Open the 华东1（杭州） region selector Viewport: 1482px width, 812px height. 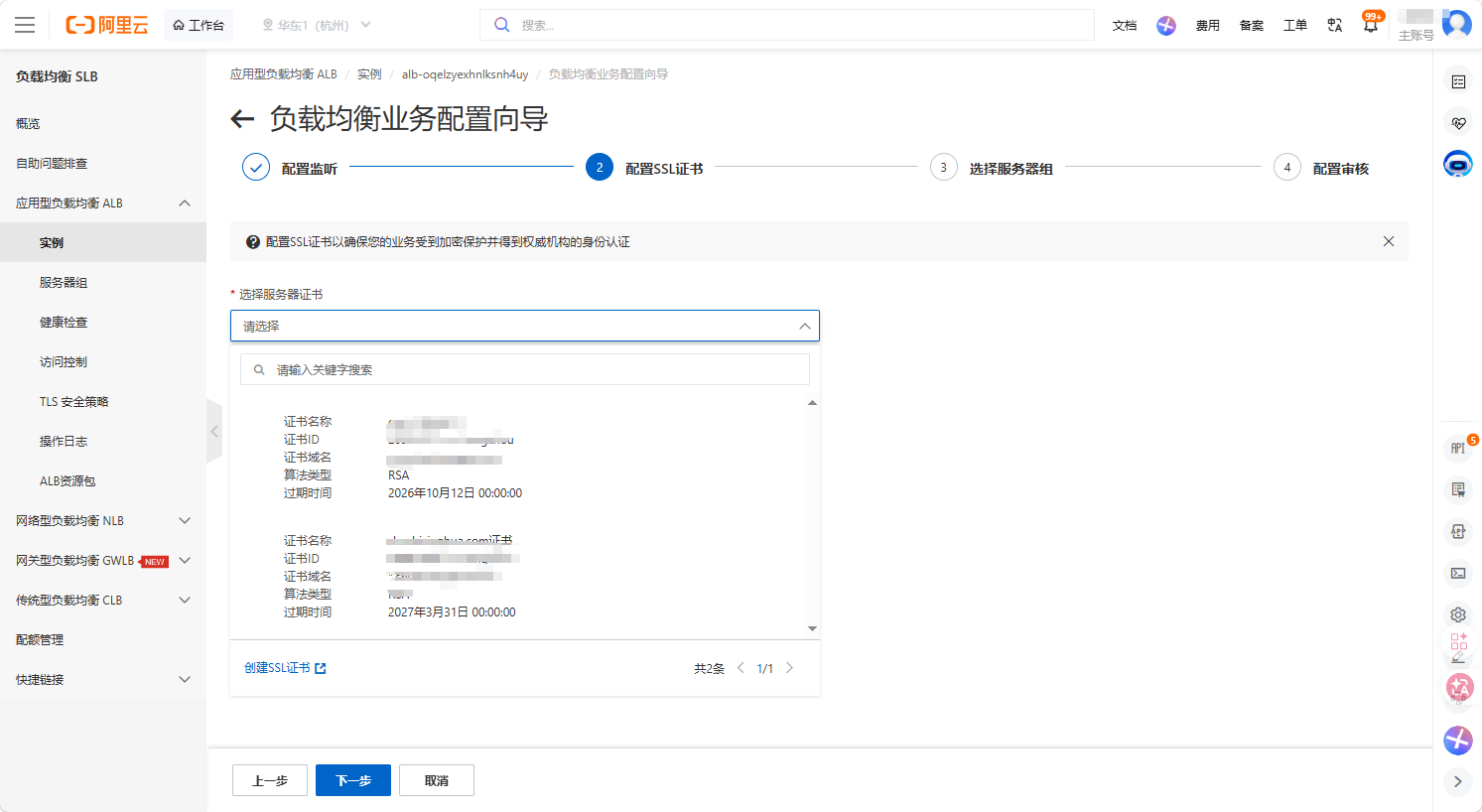tap(316, 25)
